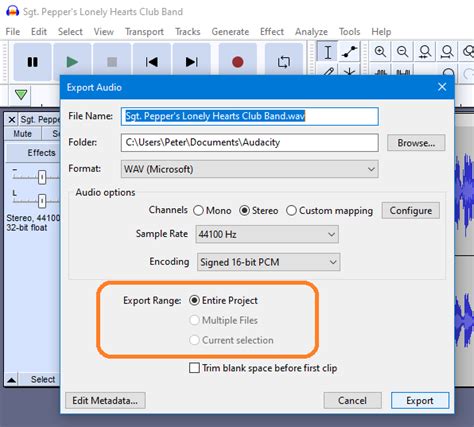Close the Sgt. Pepper track with X
Viewport: 474px width, 427px height.
coord(12,119)
